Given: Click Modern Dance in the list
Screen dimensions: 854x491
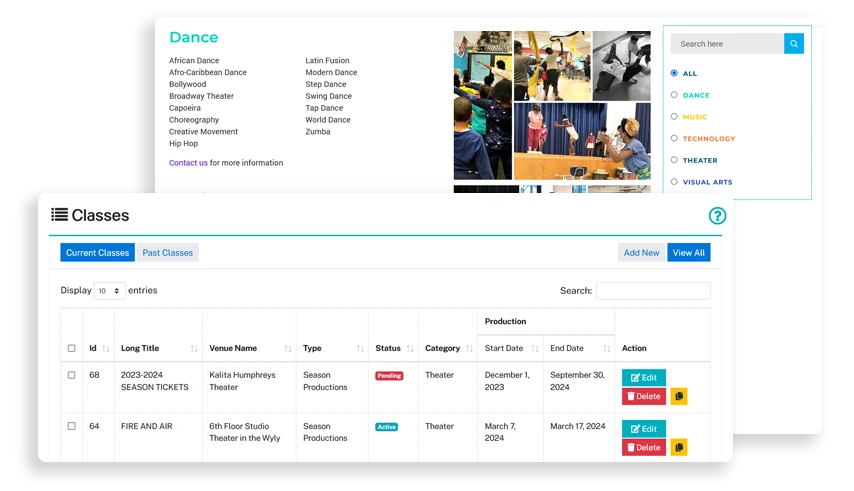Looking at the screenshot, I should (x=331, y=72).
